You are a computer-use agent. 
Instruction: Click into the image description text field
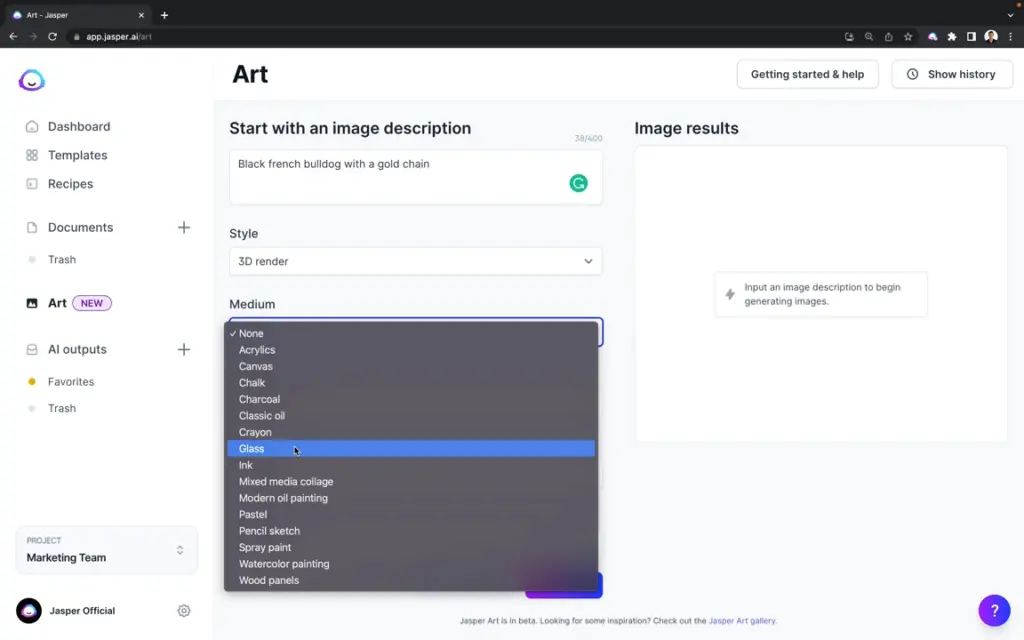pyautogui.click(x=400, y=175)
